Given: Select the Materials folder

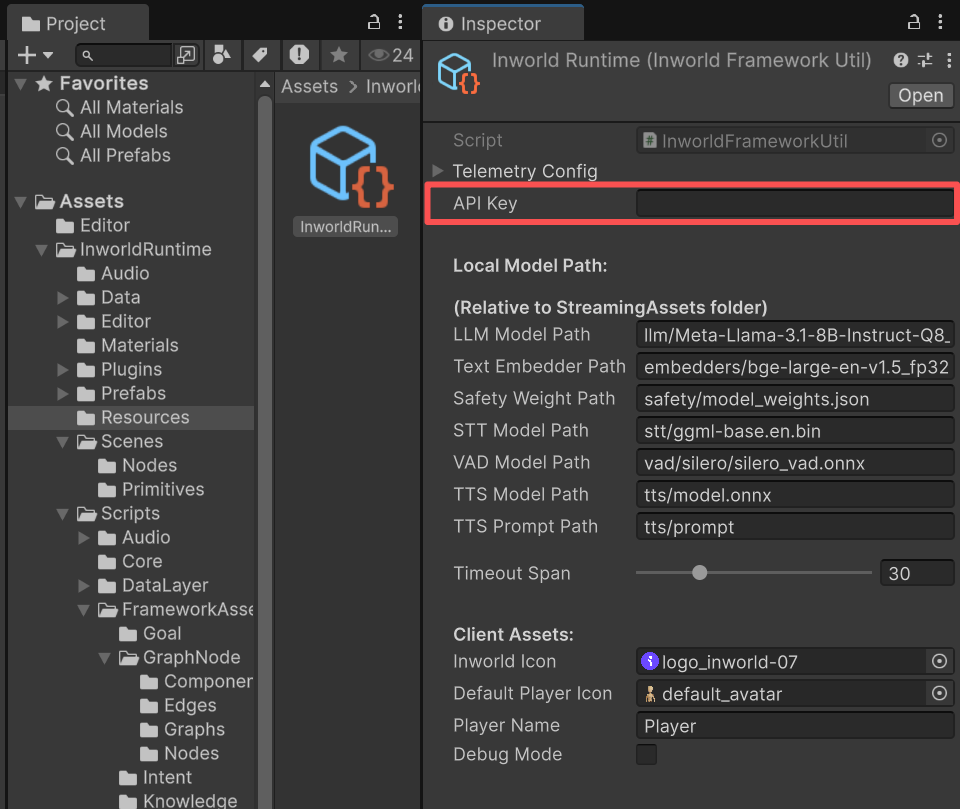Looking at the screenshot, I should [x=127, y=345].
